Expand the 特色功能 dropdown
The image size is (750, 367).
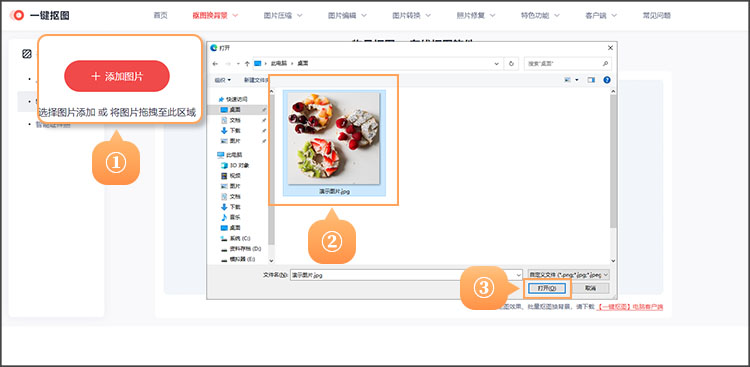540,15
